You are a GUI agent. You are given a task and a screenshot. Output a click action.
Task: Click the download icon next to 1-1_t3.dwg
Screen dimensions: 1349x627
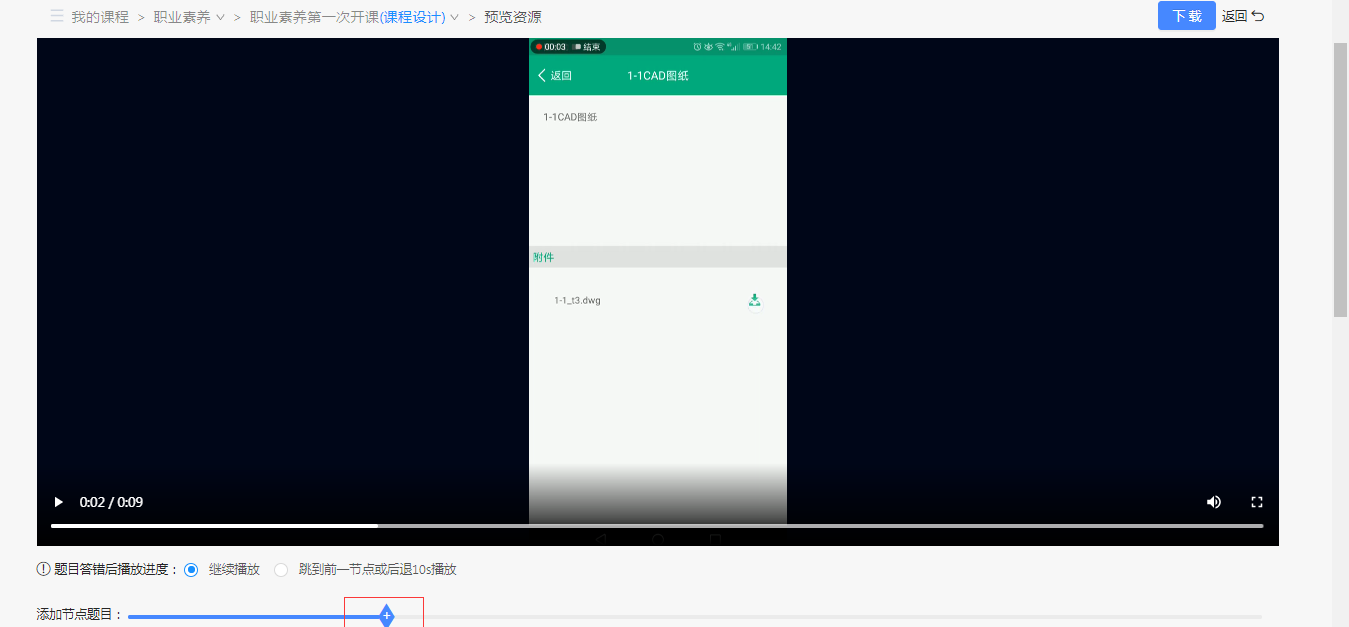[x=755, y=300]
